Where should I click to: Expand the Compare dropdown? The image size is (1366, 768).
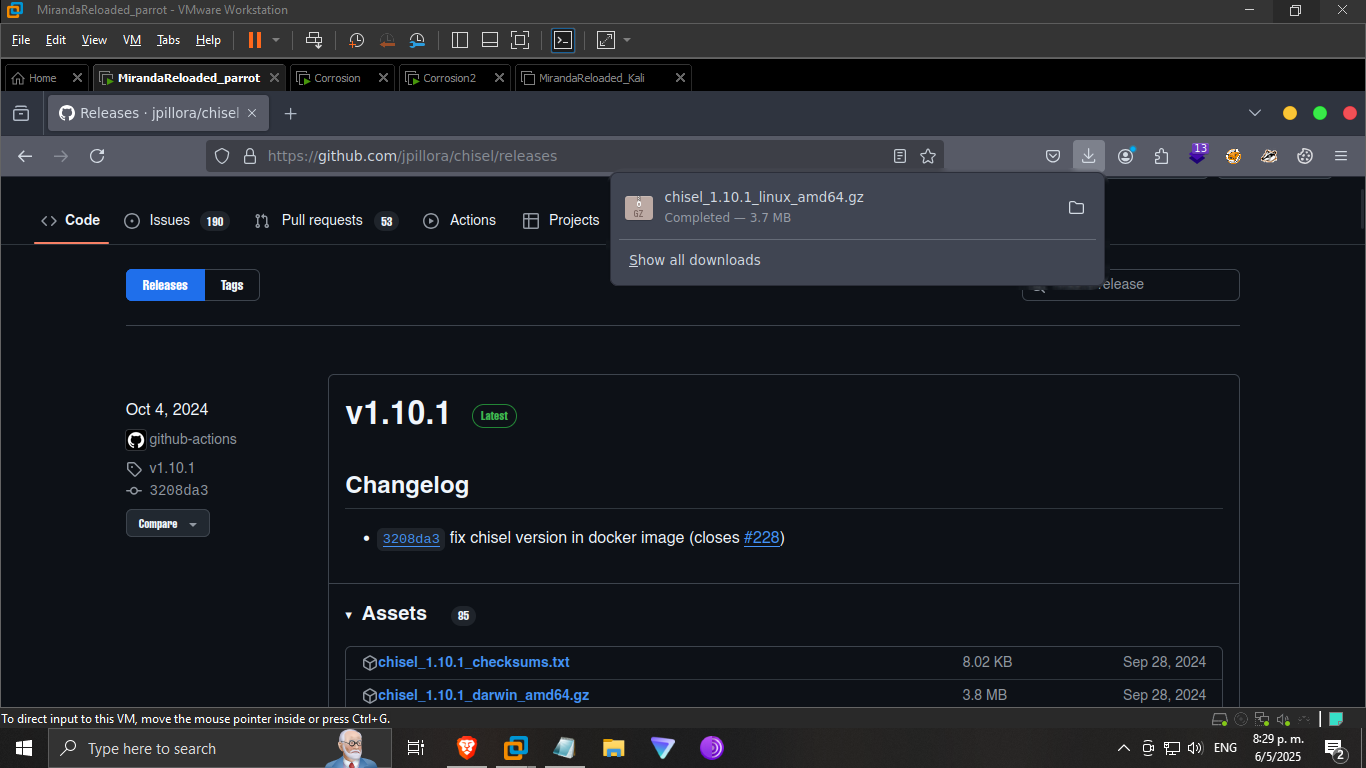click(167, 524)
